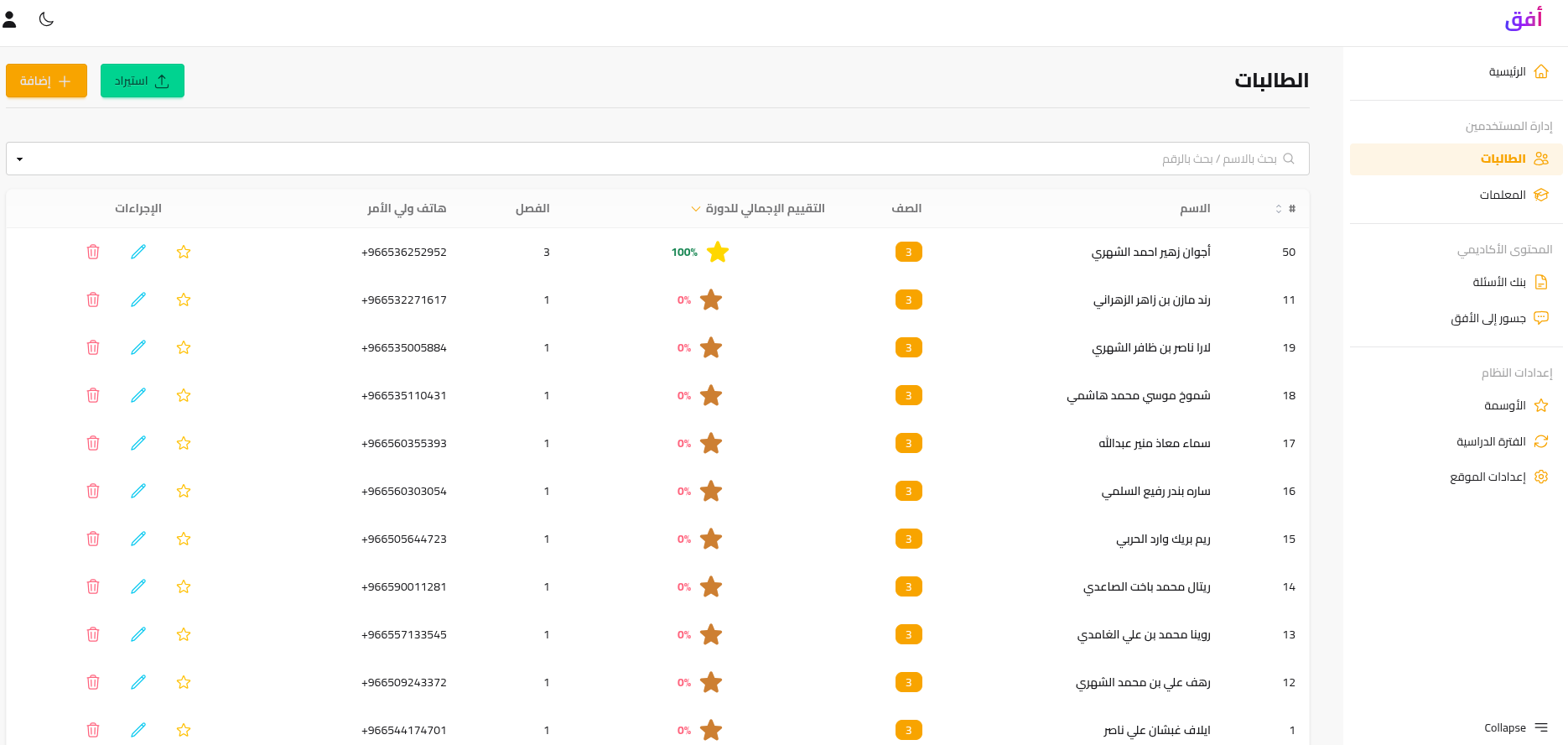Edit student رهف علي بن محمد الشهري
Viewport: 1568px width, 745px height.
coord(138,682)
